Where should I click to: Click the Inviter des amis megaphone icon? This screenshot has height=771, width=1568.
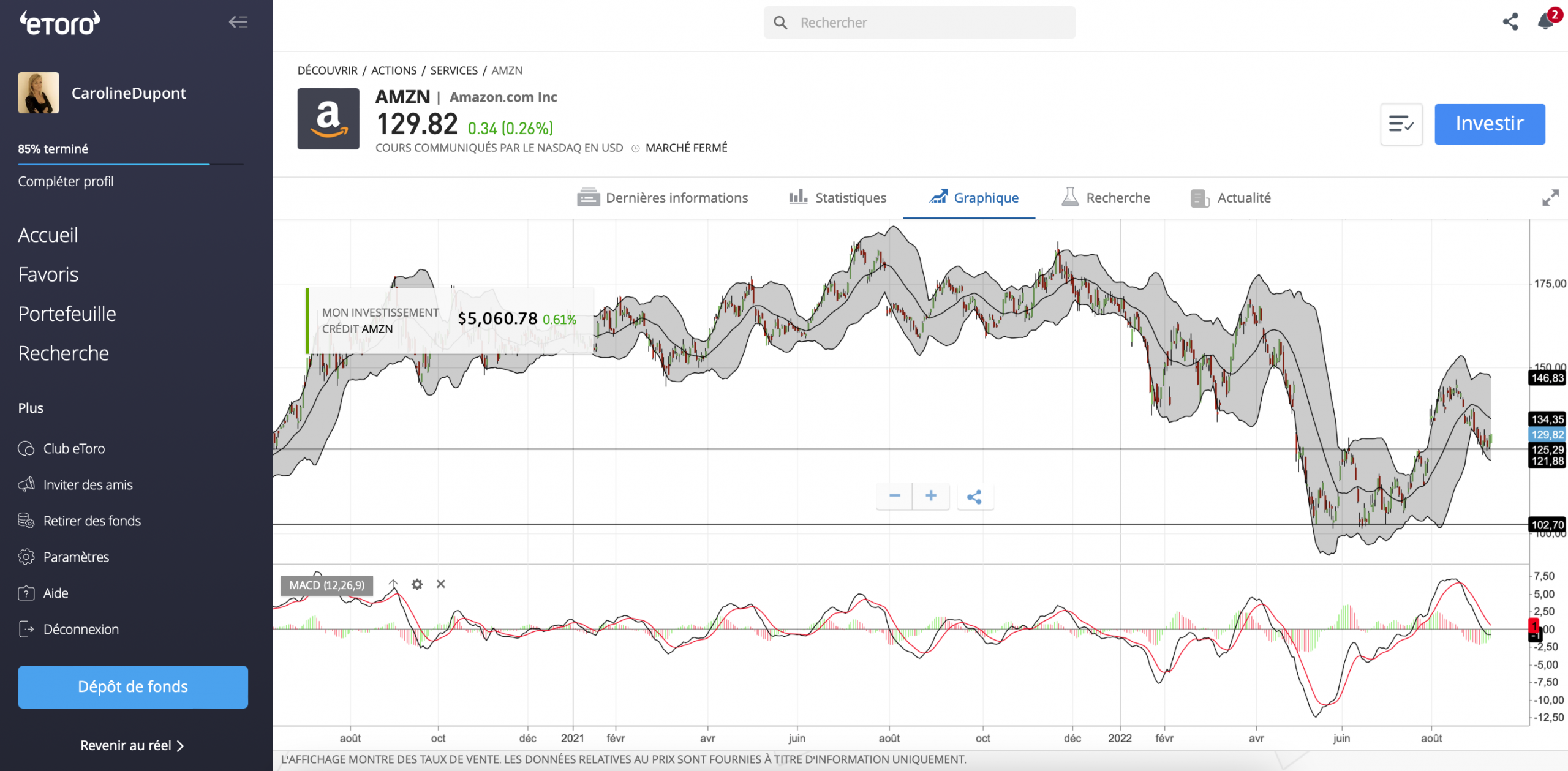point(26,485)
